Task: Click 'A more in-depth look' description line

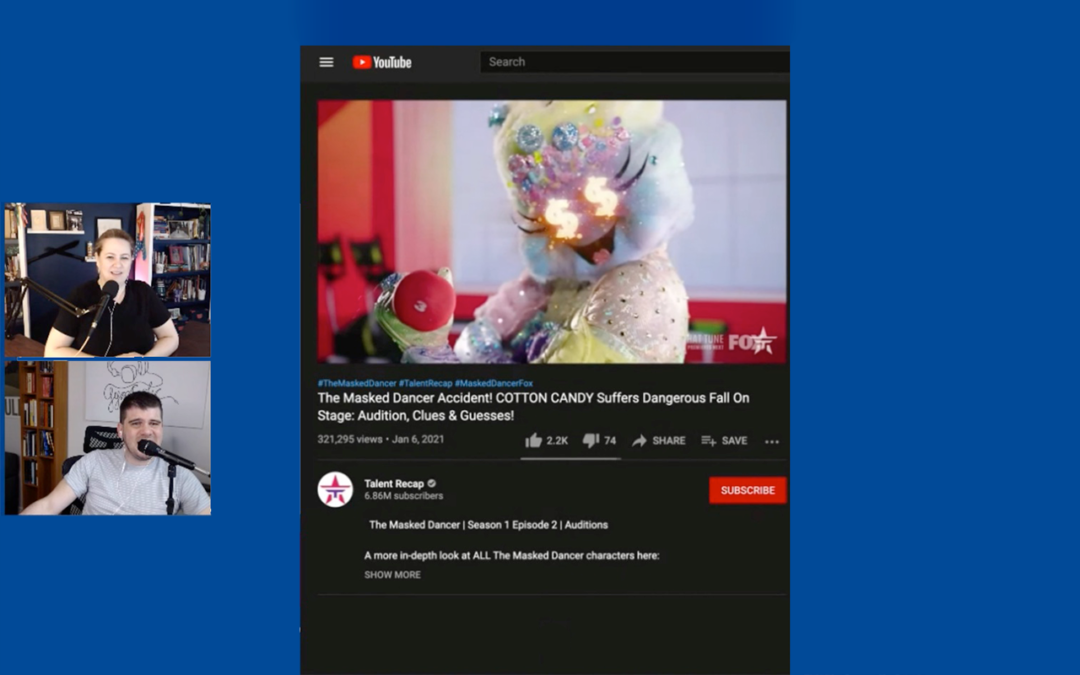Action: [512, 555]
